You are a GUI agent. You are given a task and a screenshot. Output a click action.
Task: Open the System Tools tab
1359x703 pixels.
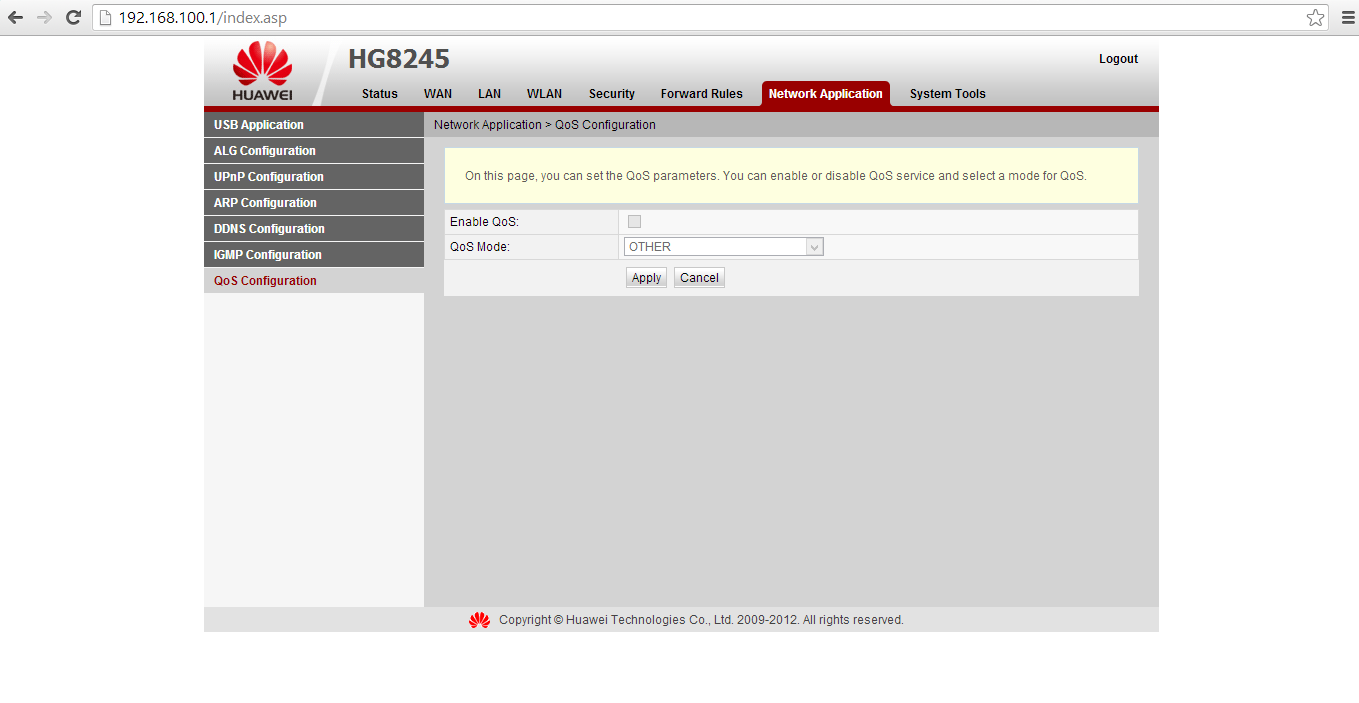(948, 94)
